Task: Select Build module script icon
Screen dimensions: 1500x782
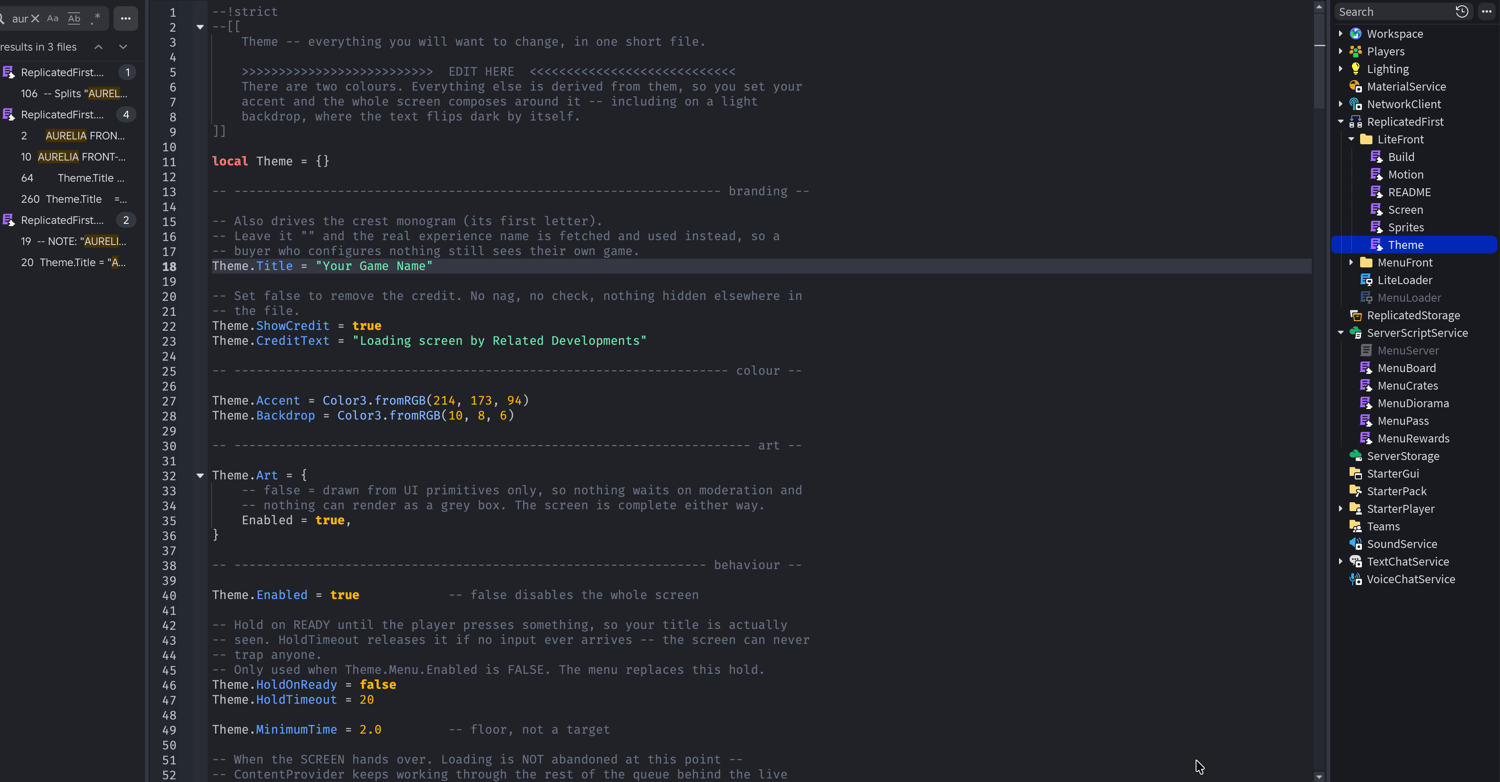Action: 1377,157
